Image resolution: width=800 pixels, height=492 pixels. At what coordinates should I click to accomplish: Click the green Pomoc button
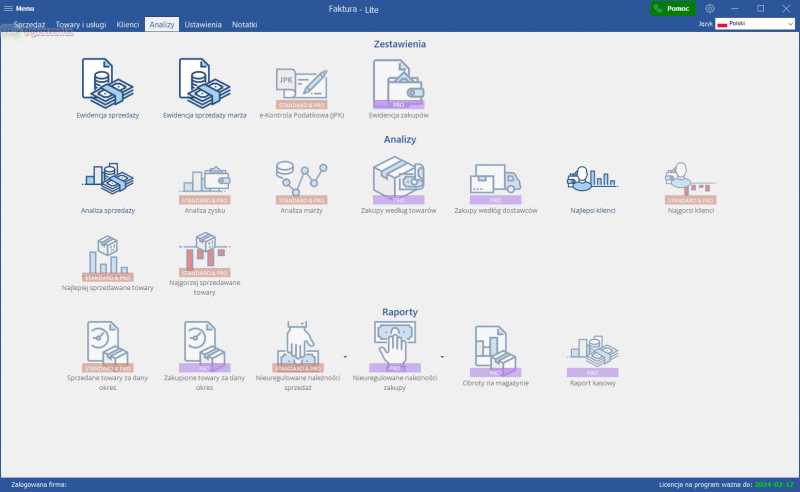click(673, 8)
